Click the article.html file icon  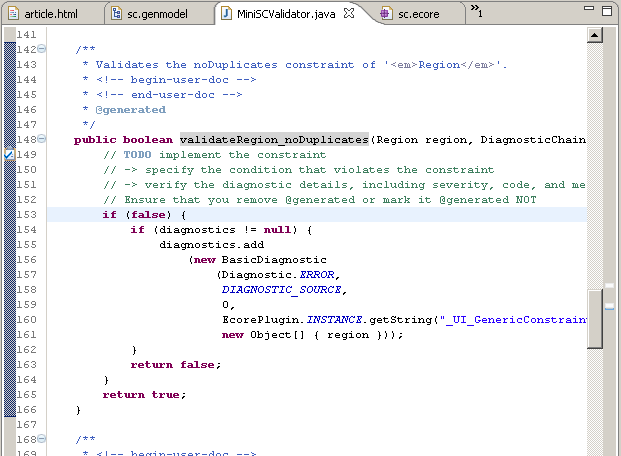coord(13,13)
